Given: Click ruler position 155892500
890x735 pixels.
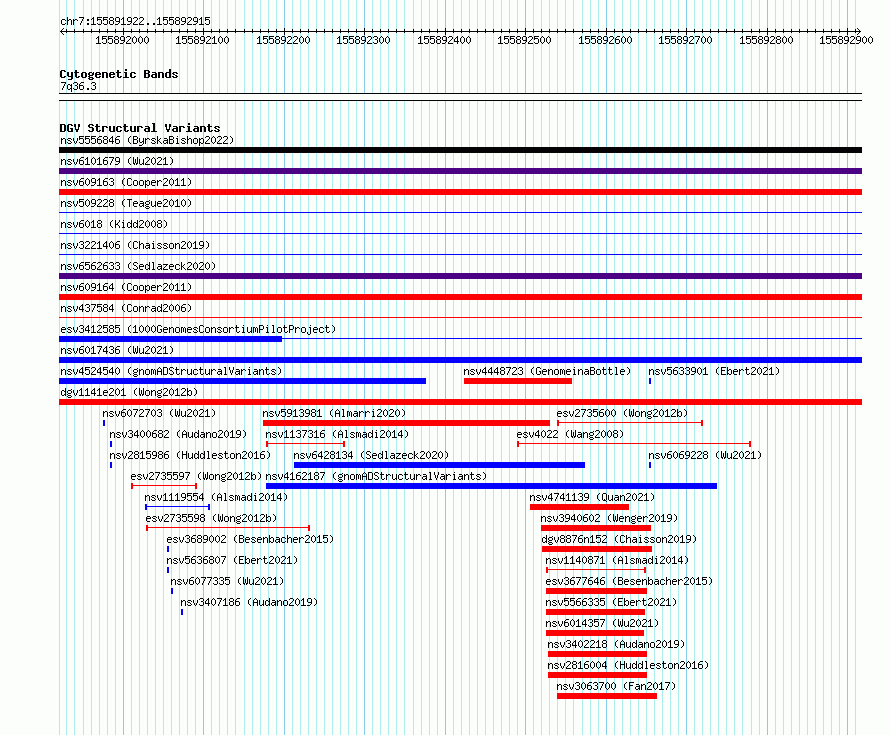Looking at the screenshot, I should tap(524, 40).
